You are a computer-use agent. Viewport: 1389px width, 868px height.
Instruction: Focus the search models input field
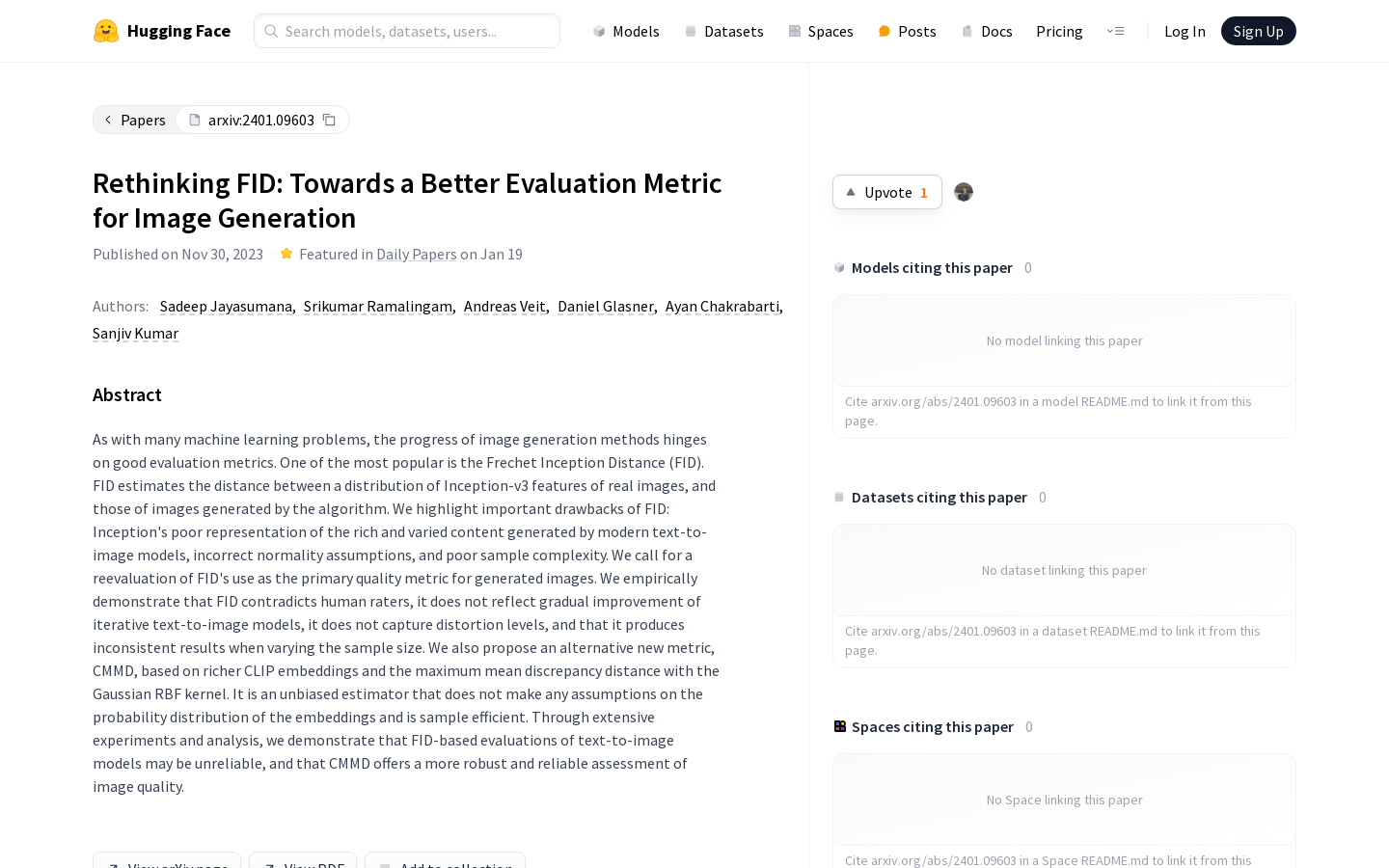pos(407,31)
